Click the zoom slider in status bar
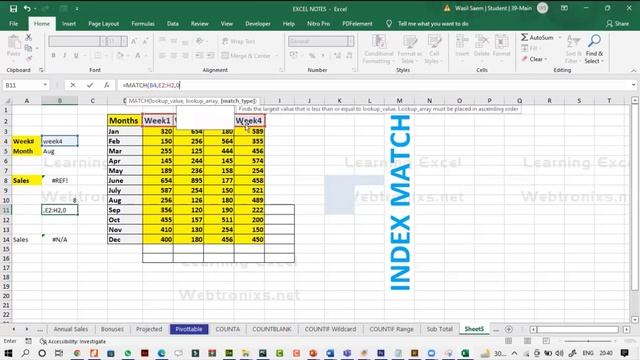 [x=588, y=341]
